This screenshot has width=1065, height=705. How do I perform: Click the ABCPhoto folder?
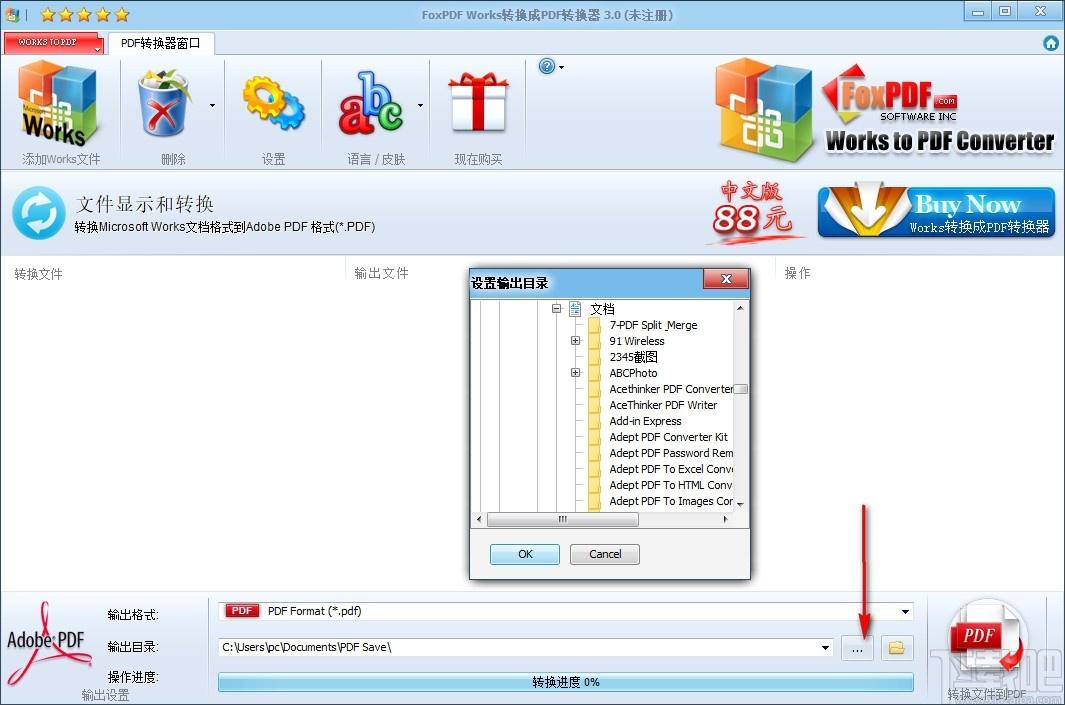point(633,373)
